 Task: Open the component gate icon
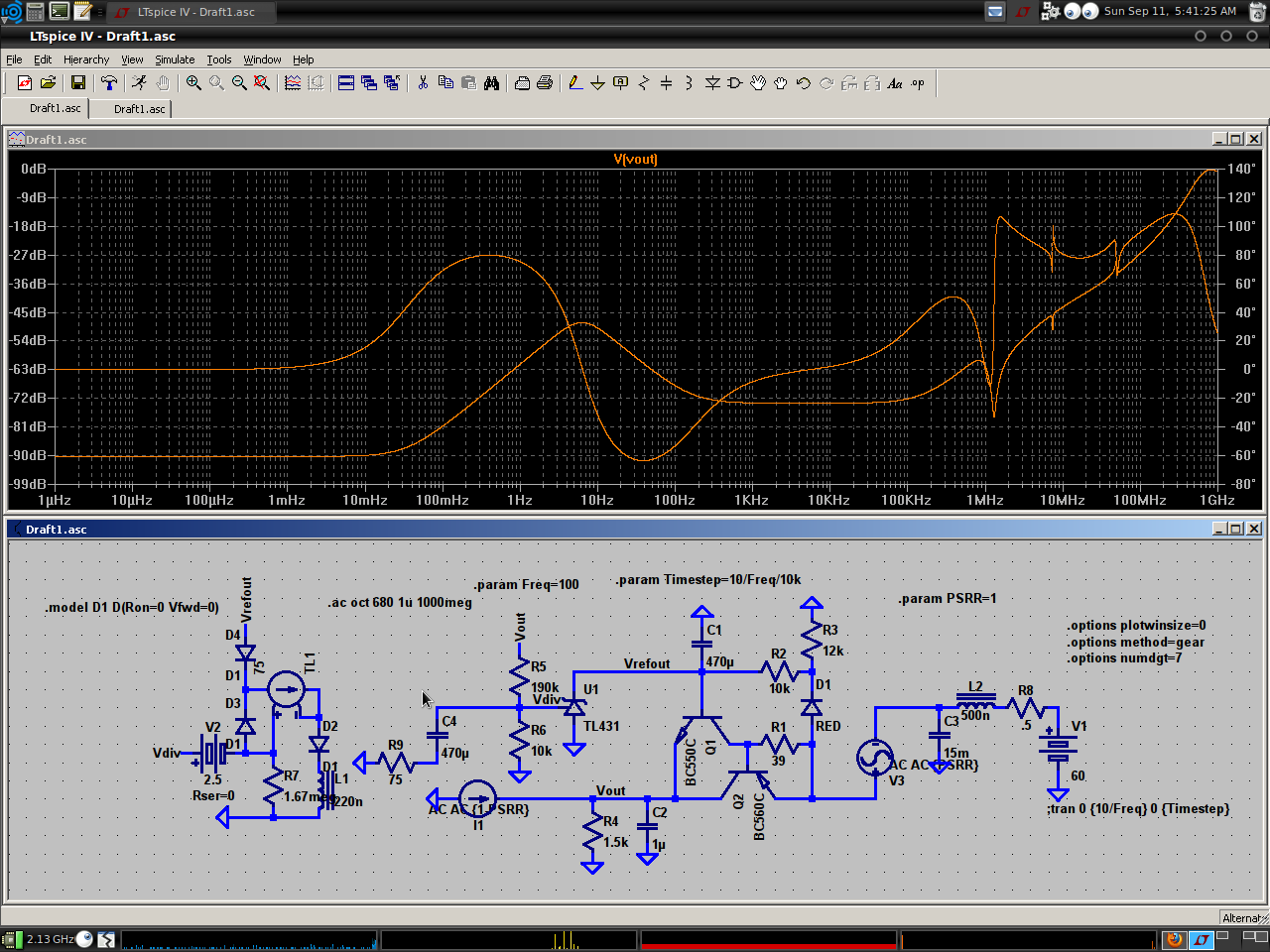tap(735, 83)
